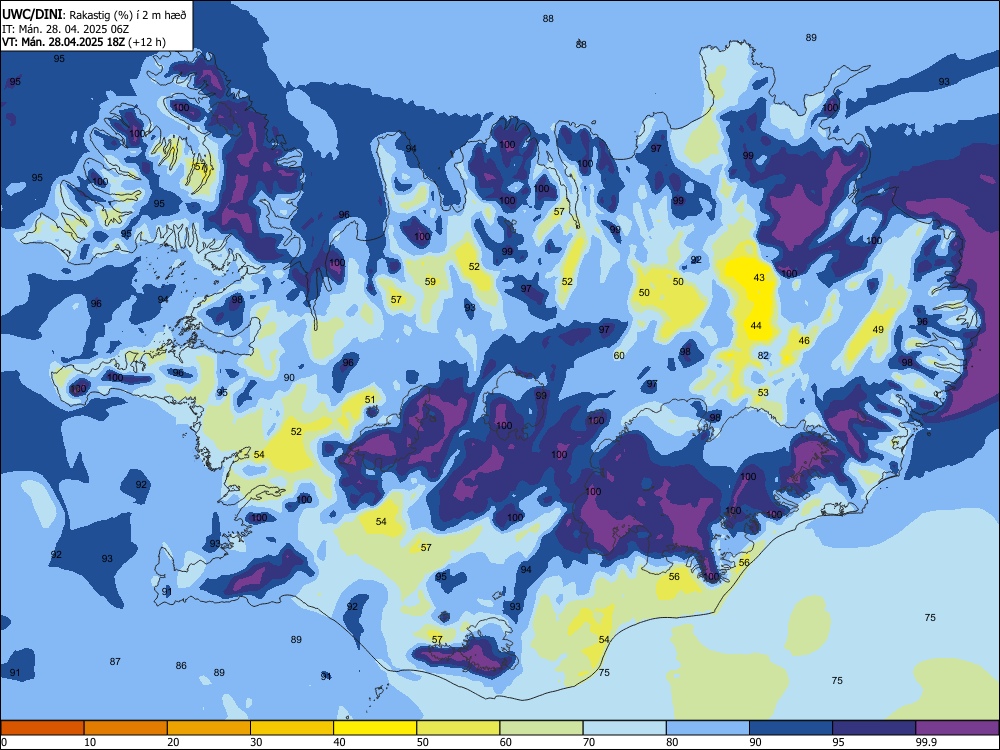Viewport: 1000px width, 750px height.
Task: Click the 'VT: Mán. 28.04.2025 18Z' line
Action: (64, 42)
